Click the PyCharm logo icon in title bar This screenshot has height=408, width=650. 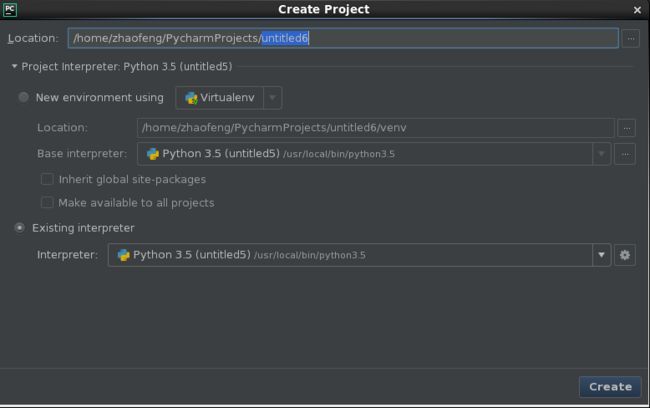[10, 9]
